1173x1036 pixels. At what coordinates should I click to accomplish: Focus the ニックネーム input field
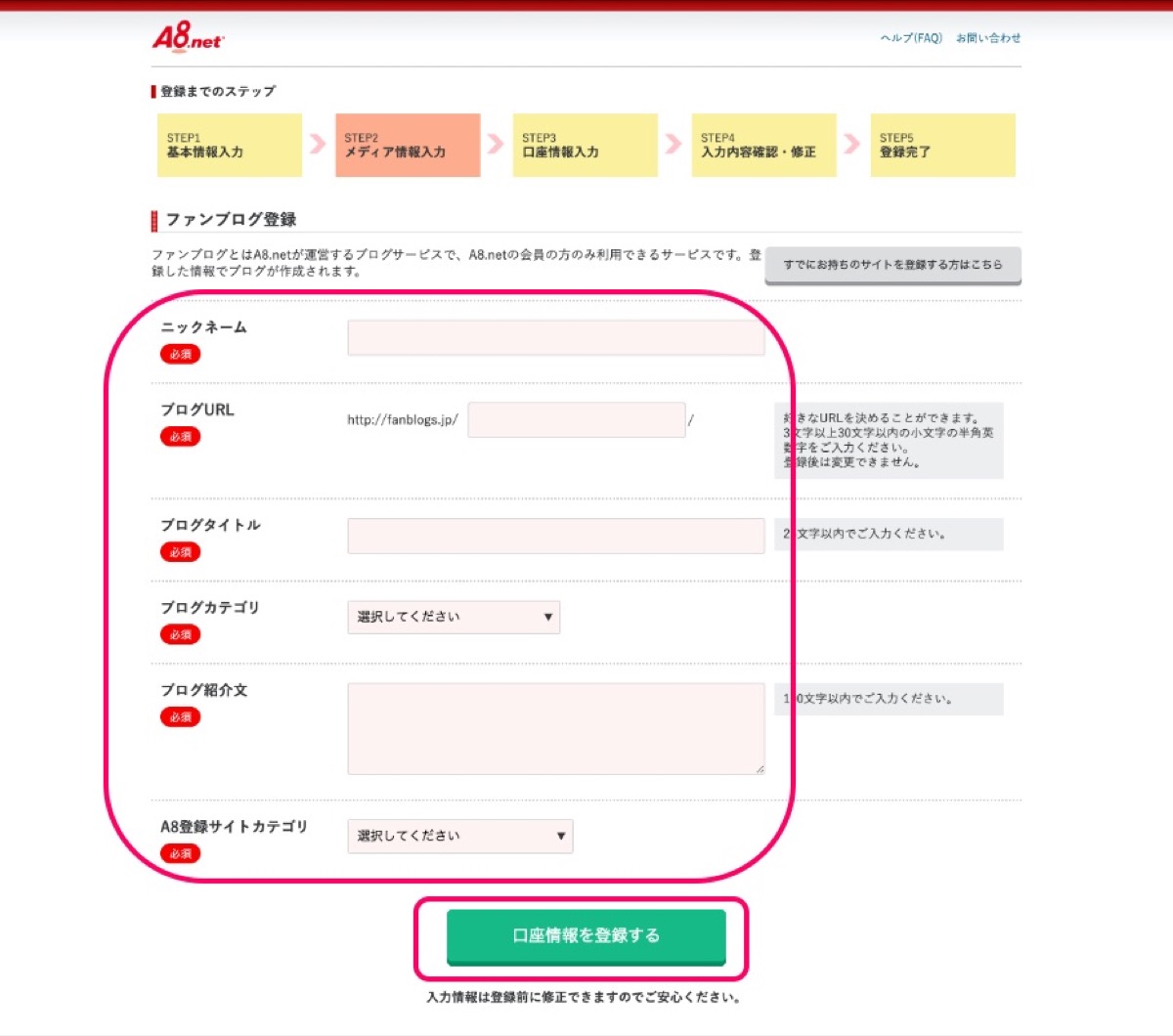click(x=556, y=337)
